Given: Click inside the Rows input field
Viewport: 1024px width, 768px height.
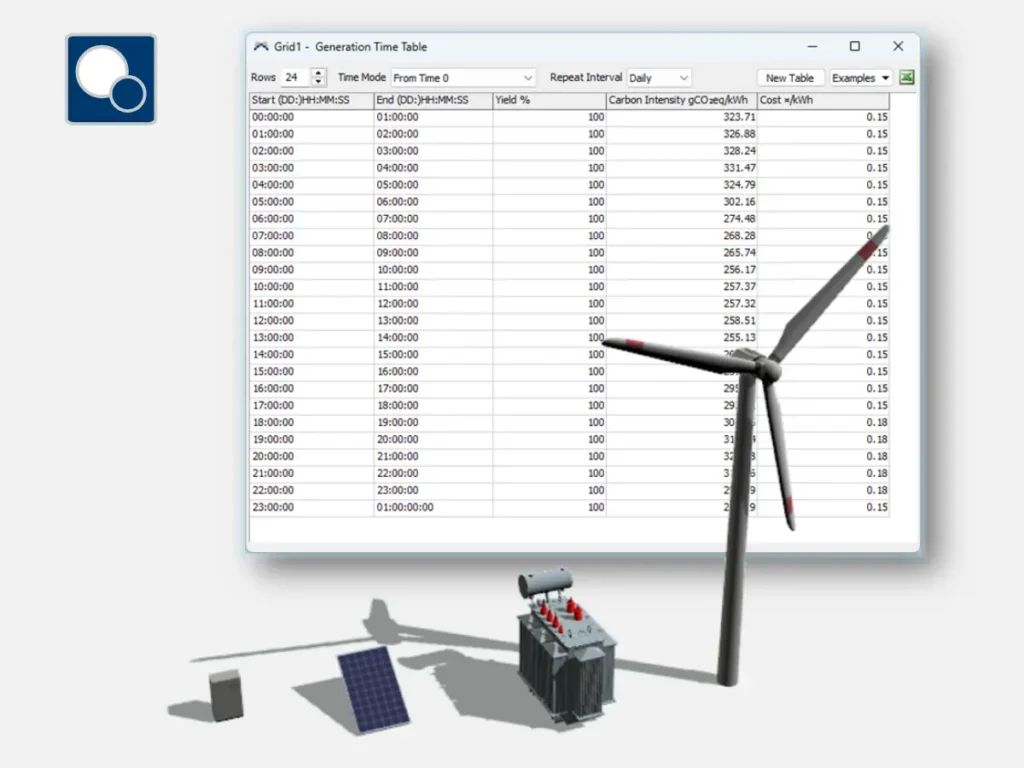Looking at the screenshot, I should pyautogui.click(x=293, y=77).
